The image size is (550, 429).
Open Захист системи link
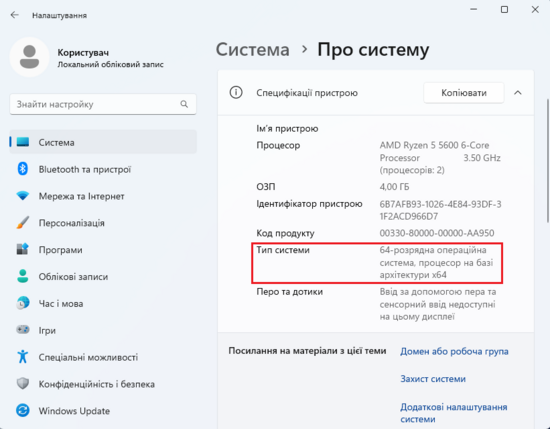click(x=433, y=379)
